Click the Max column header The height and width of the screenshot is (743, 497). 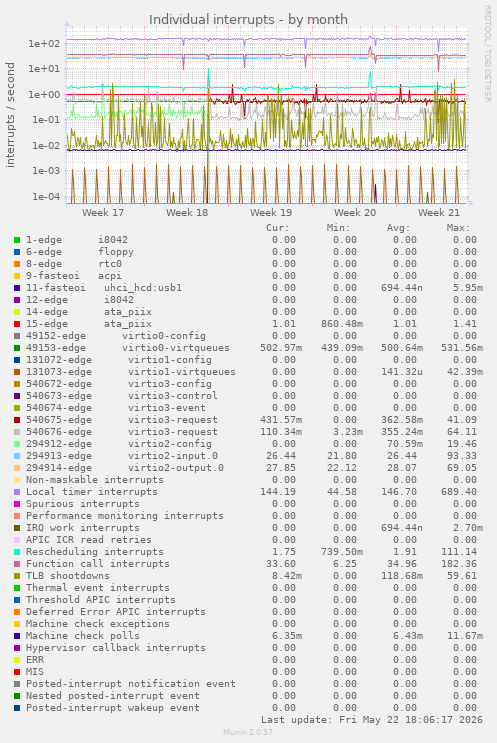(458, 228)
